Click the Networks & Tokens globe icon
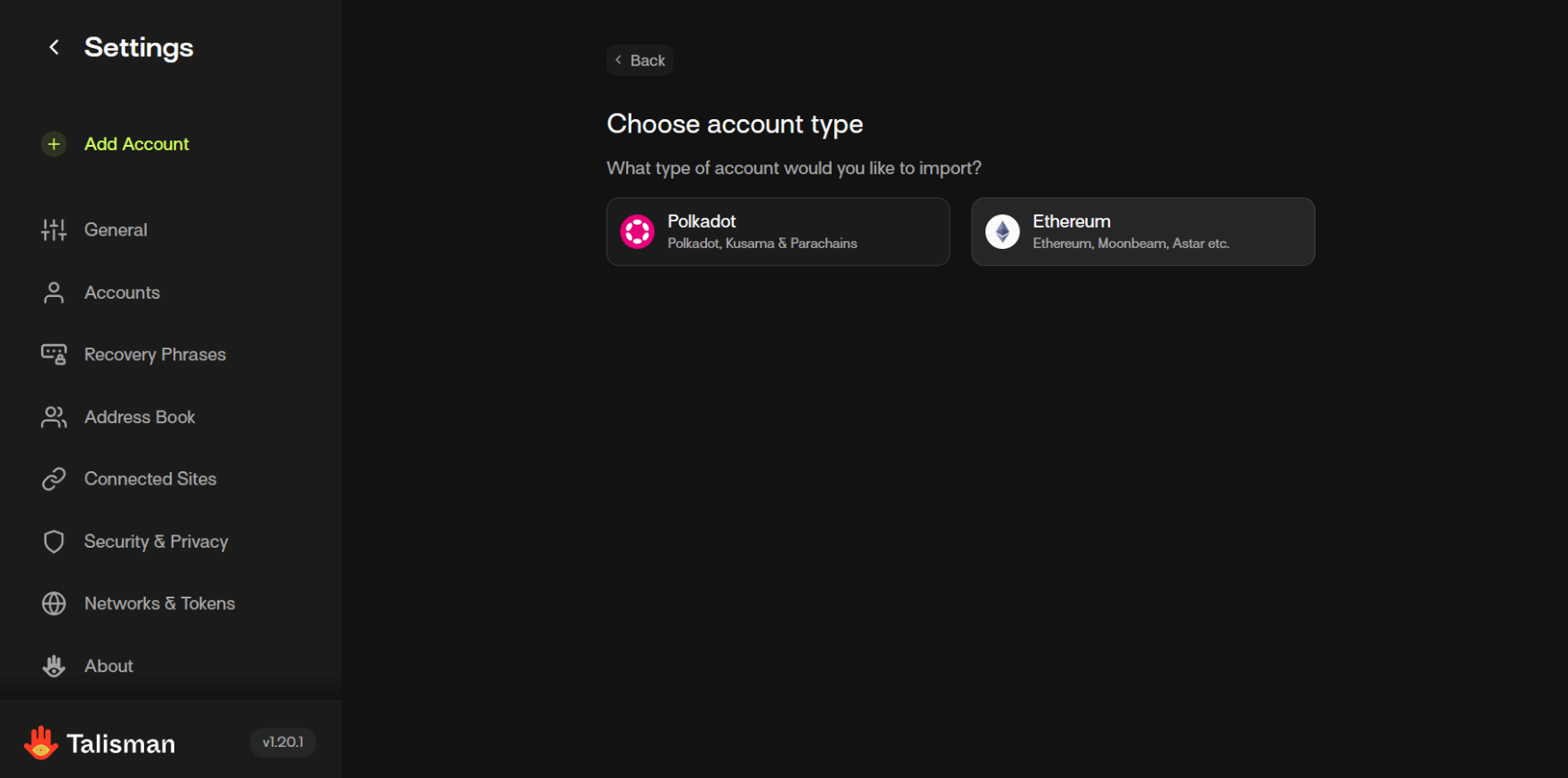 click(x=53, y=604)
